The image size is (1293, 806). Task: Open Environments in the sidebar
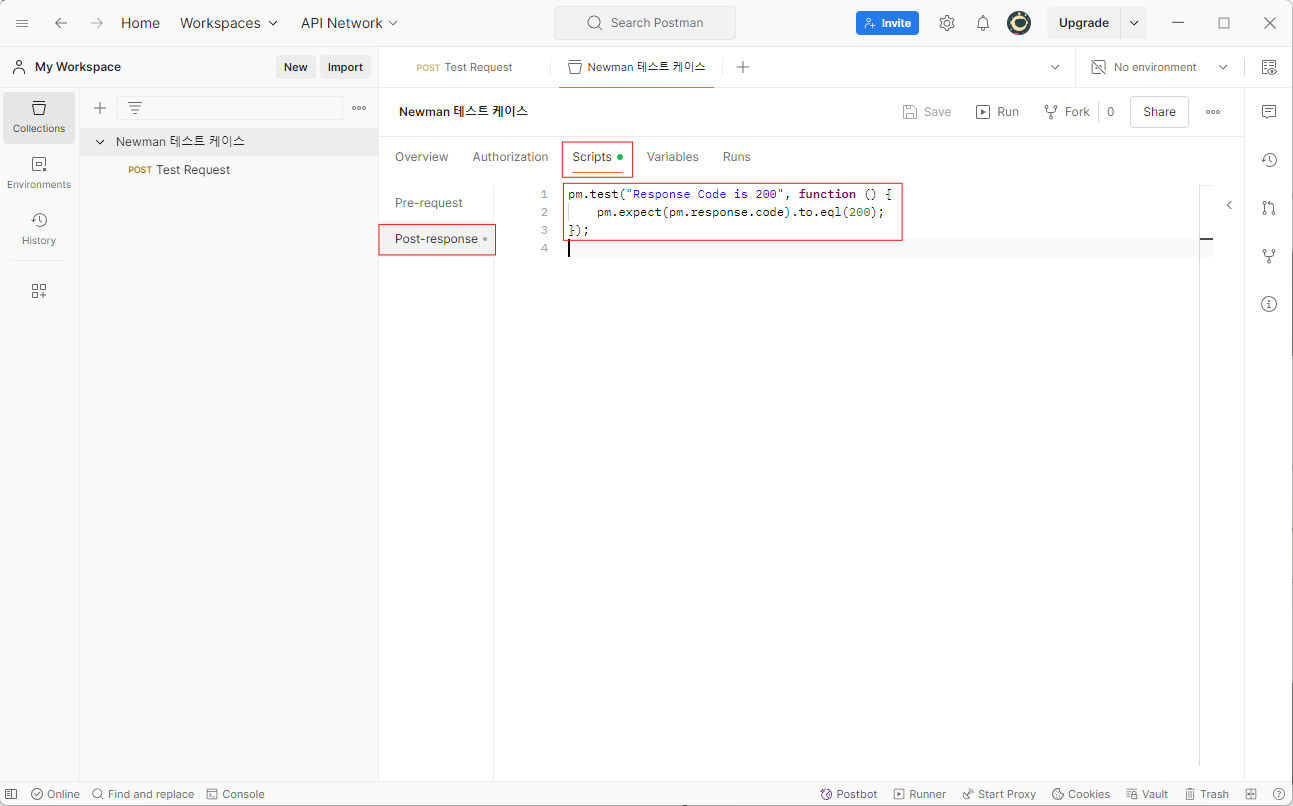(x=39, y=173)
